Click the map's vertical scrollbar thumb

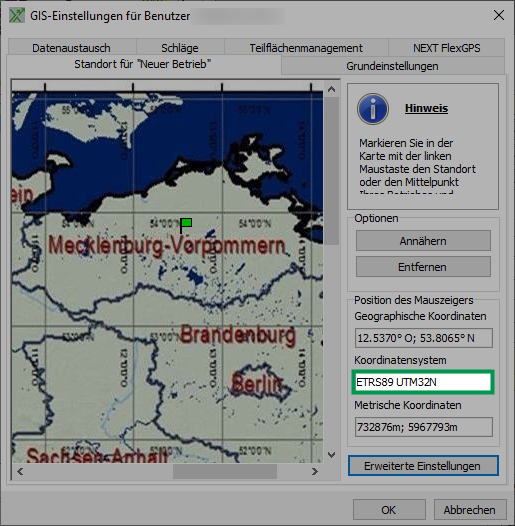[331, 171]
